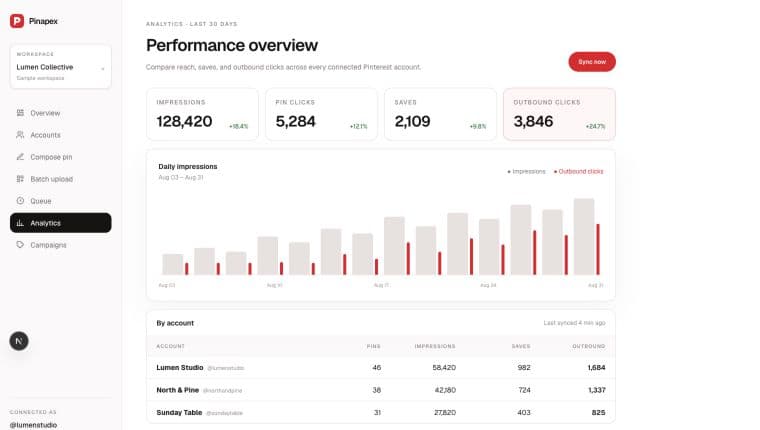Screen dimensions: 760x430
Task: Click the 1,337 outbound value
Action: coord(597,390)
